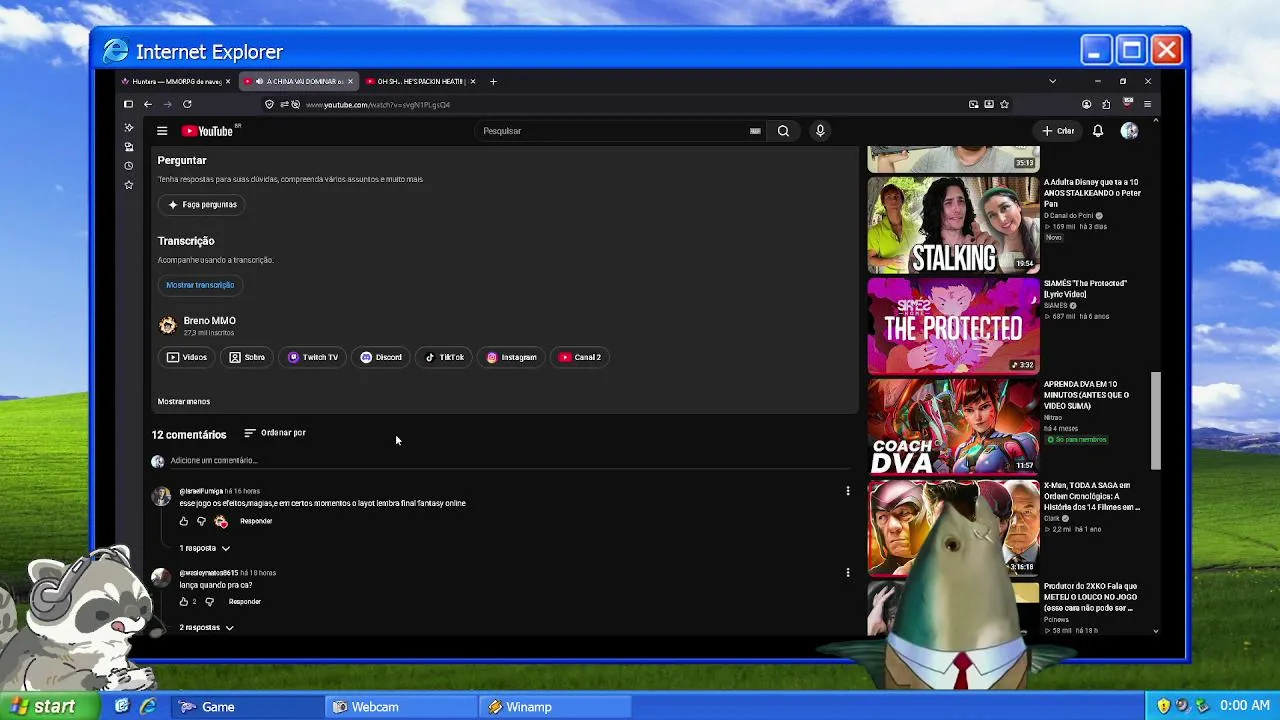Open the 'Canal 2' channel link

tap(580, 357)
